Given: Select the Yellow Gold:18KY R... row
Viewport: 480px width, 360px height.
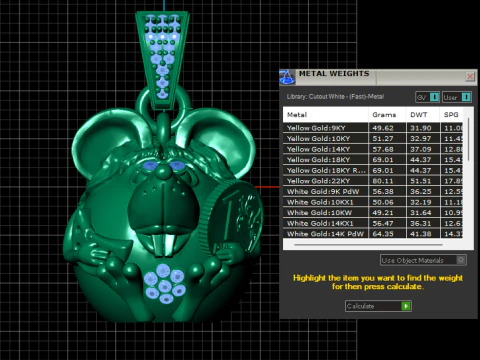Looking at the screenshot, I should [x=373, y=170].
